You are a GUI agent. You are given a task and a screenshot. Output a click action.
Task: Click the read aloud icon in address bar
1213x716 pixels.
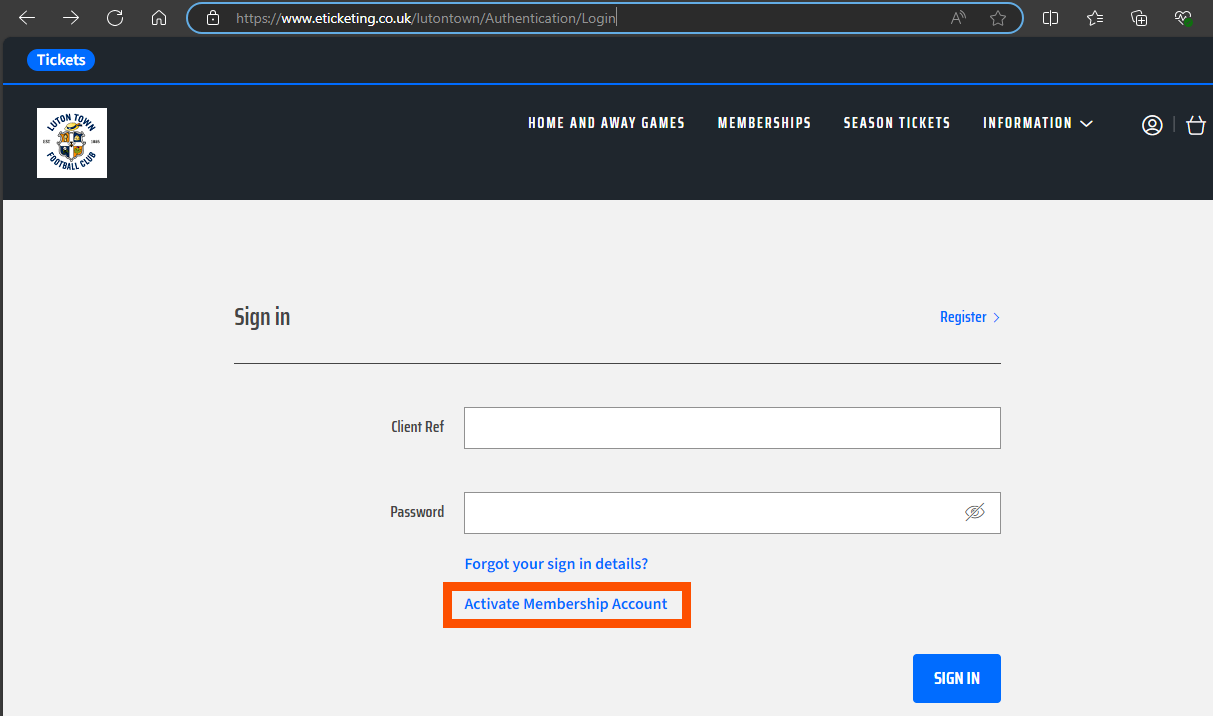(957, 17)
